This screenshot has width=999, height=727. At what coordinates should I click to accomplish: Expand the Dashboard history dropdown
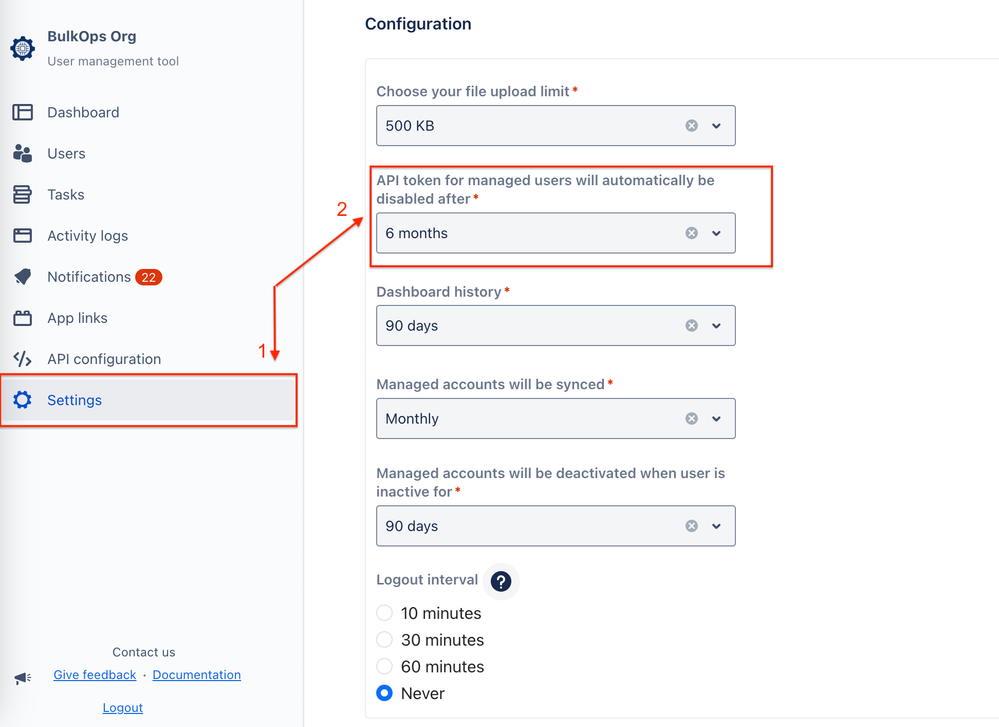click(716, 325)
